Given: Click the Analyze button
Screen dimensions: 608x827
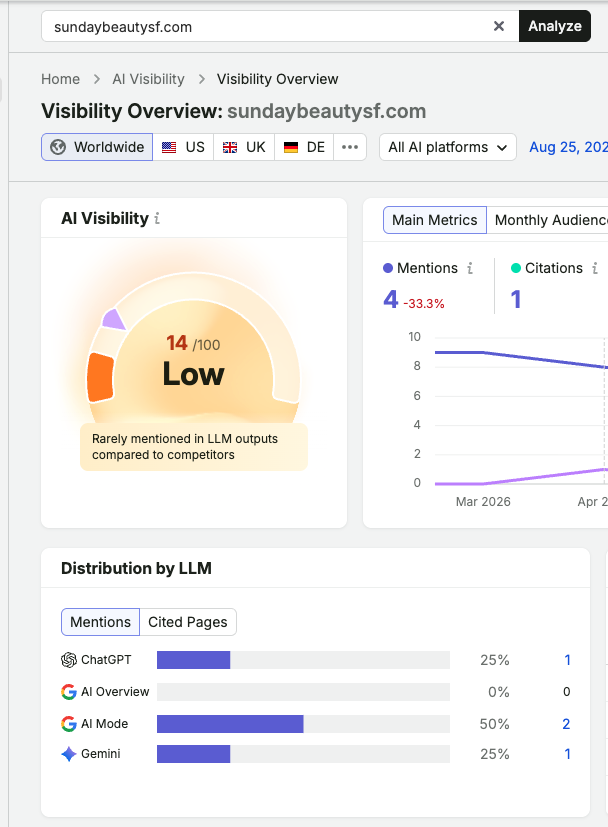Looking at the screenshot, I should coord(555,26).
